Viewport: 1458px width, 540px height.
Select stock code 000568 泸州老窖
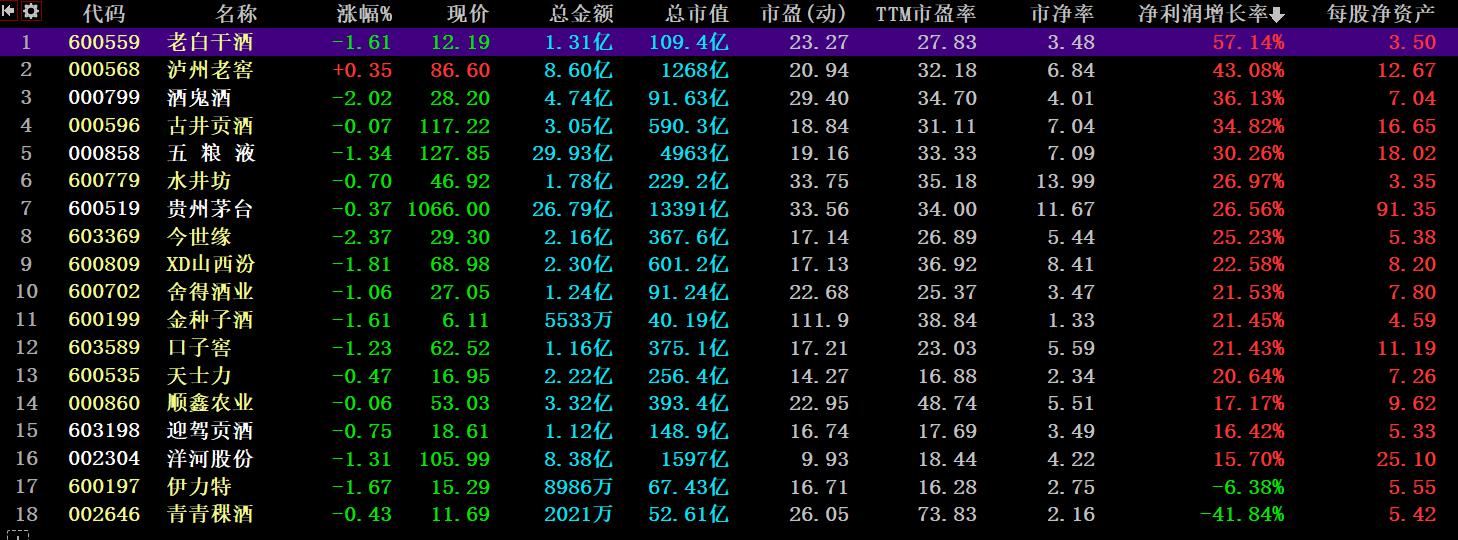tap(97, 70)
